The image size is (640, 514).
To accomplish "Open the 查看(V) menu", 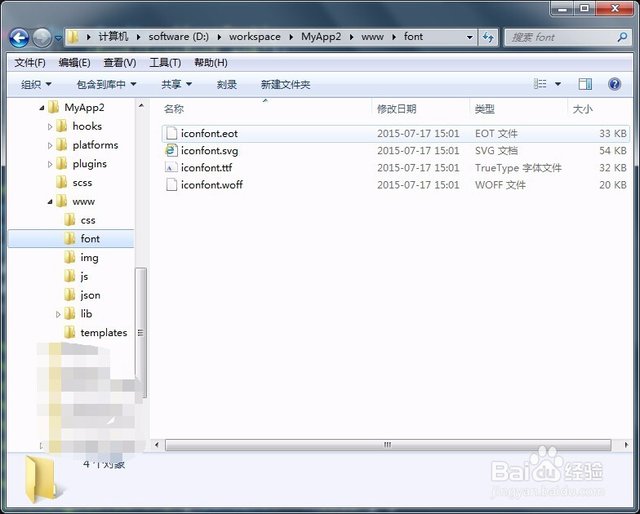I will tap(120, 63).
